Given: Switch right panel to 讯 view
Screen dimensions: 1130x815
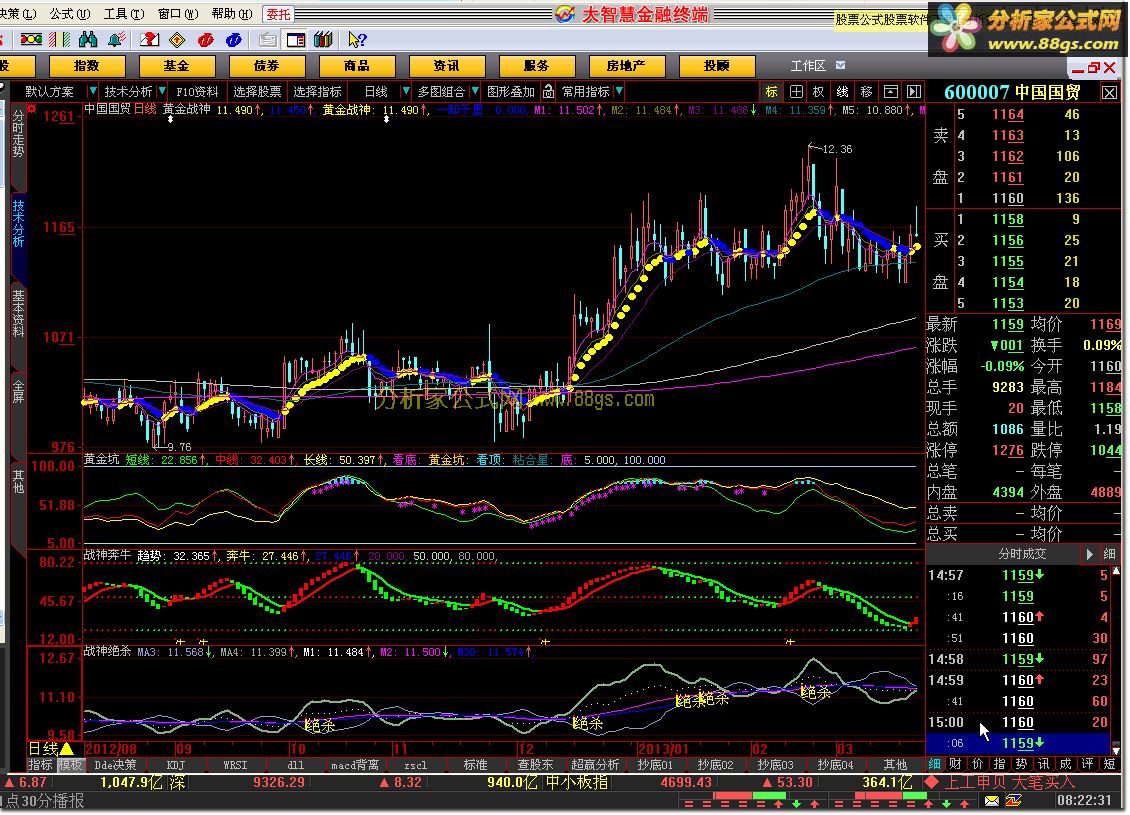Looking at the screenshot, I should coord(1044,764).
